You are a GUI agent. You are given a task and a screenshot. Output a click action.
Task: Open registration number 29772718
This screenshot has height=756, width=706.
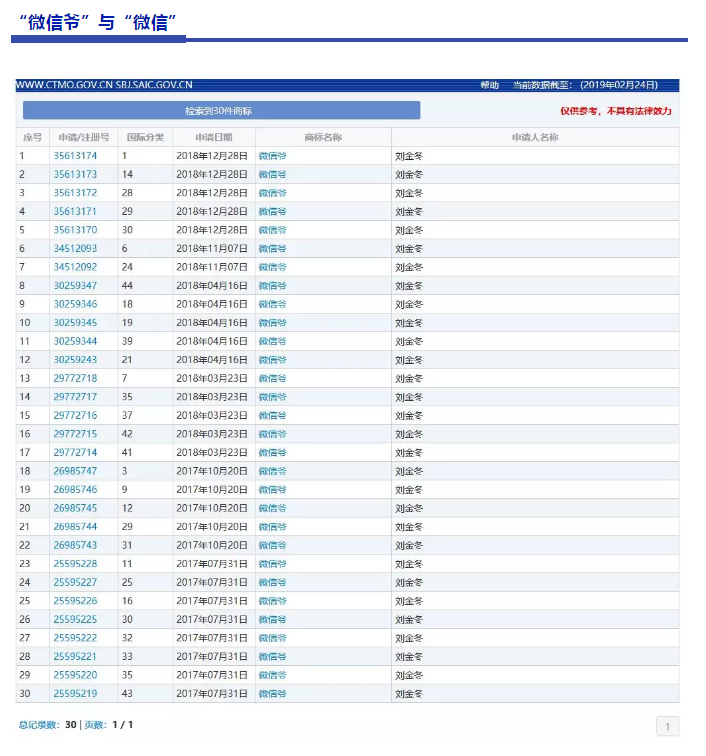(75, 379)
